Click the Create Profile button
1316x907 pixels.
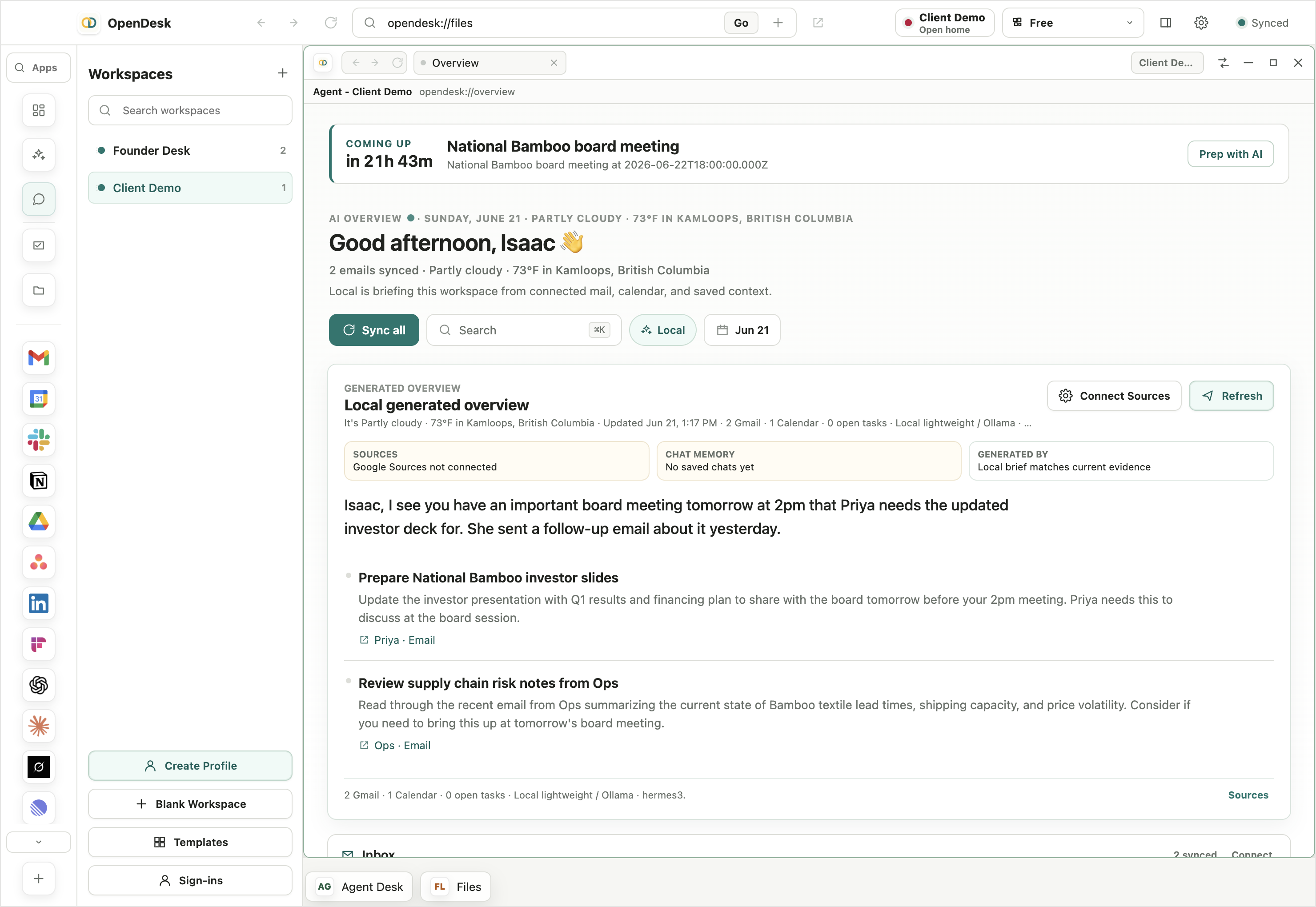(190, 766)
